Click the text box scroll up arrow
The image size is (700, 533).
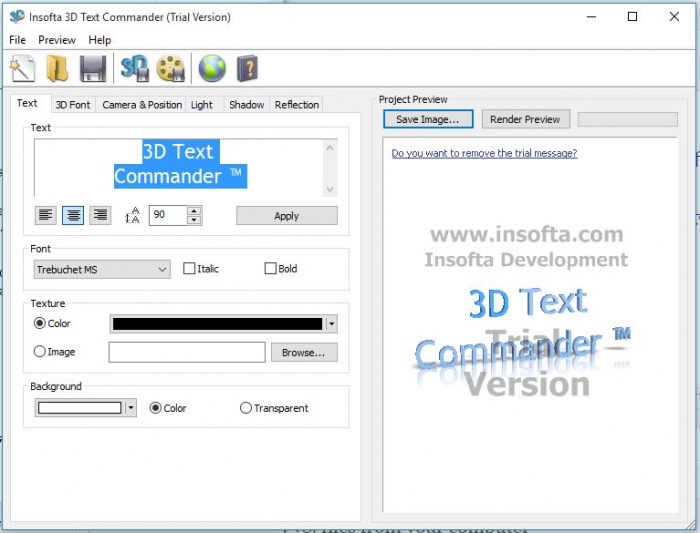pos(330,147)
